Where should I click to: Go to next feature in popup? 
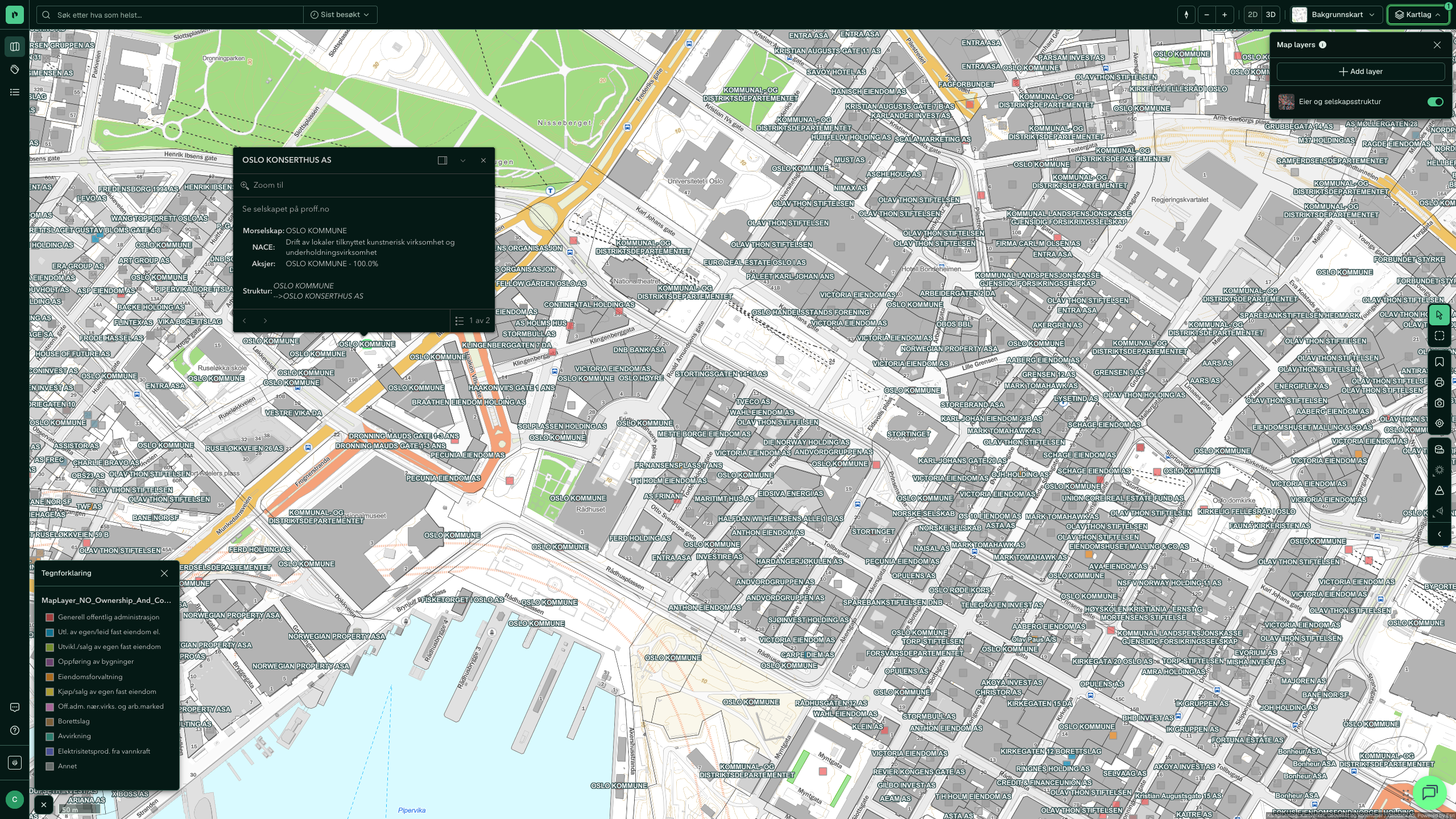(265, 321)
